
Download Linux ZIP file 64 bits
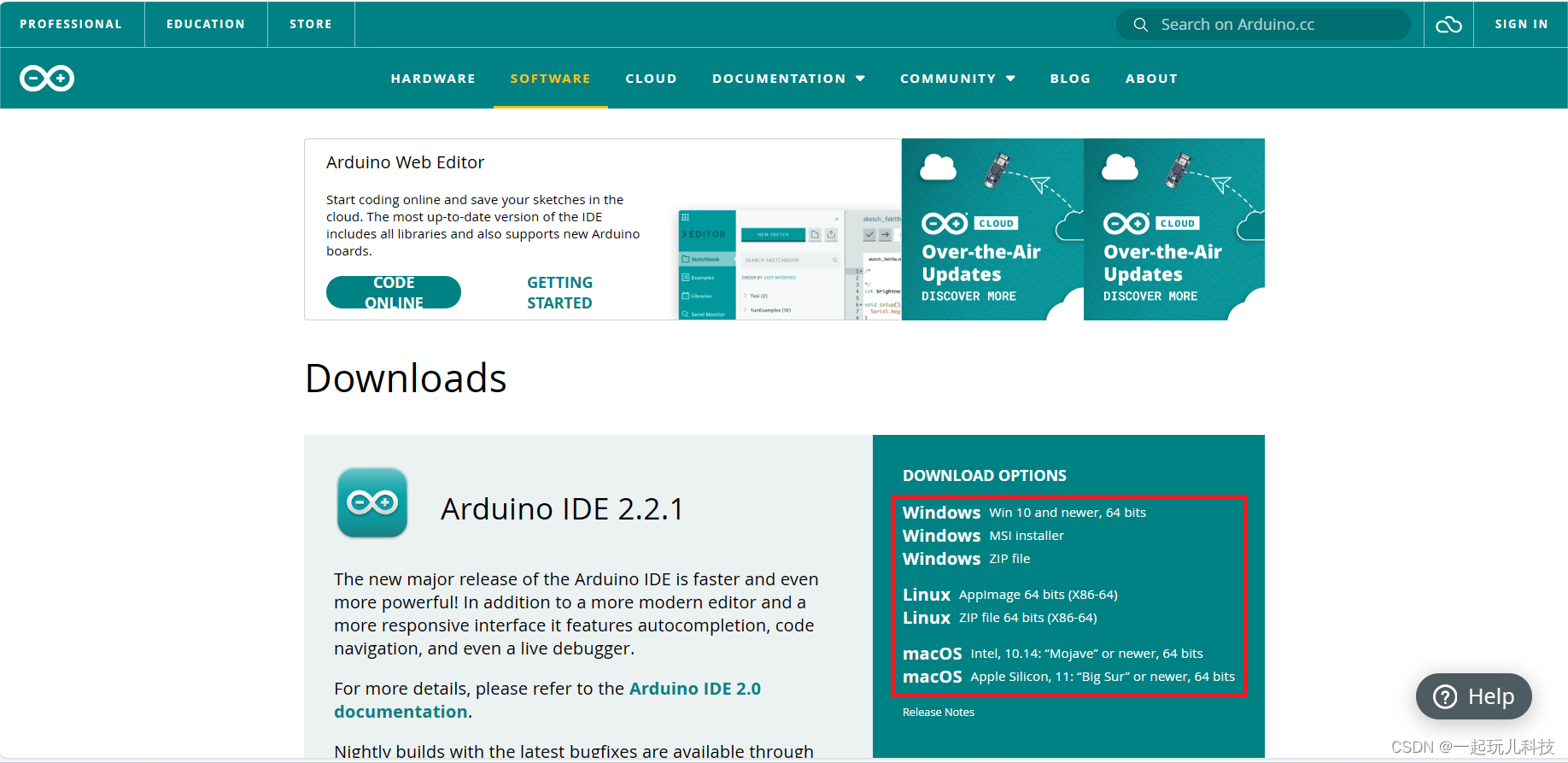pos(999,618)
